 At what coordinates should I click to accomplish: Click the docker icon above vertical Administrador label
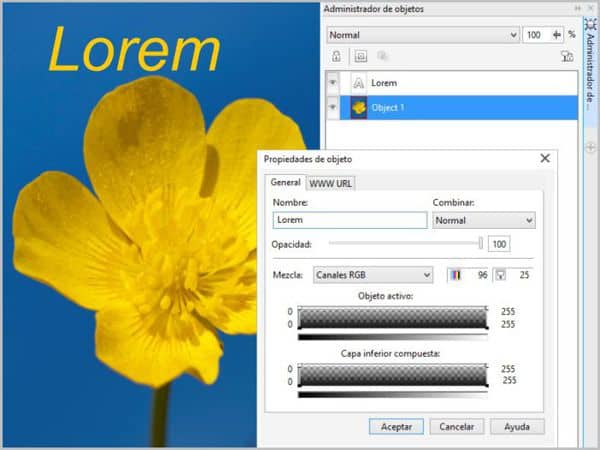590,22
